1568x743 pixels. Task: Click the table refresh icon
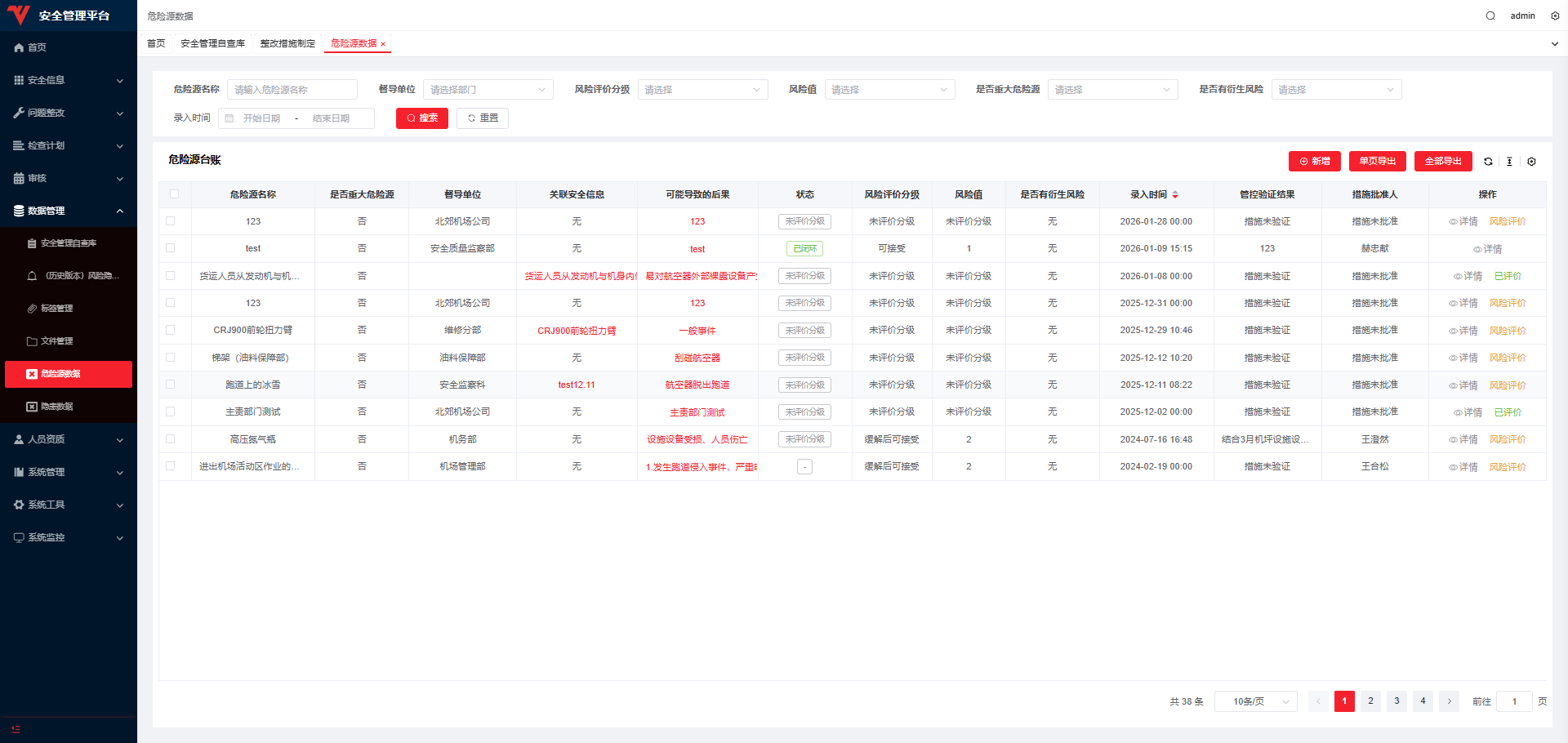(1488, 162)
